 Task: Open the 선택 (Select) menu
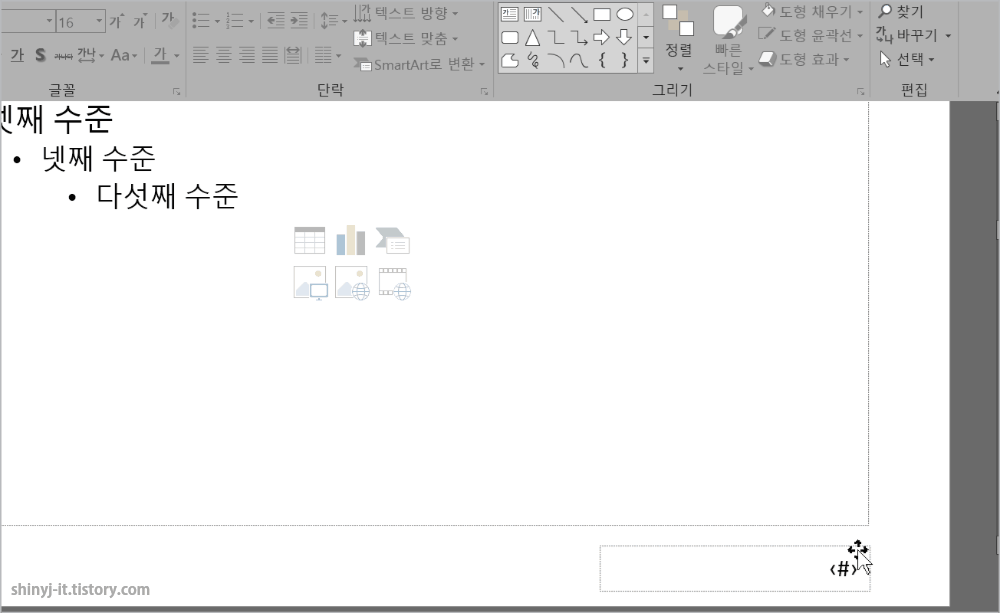906,59
